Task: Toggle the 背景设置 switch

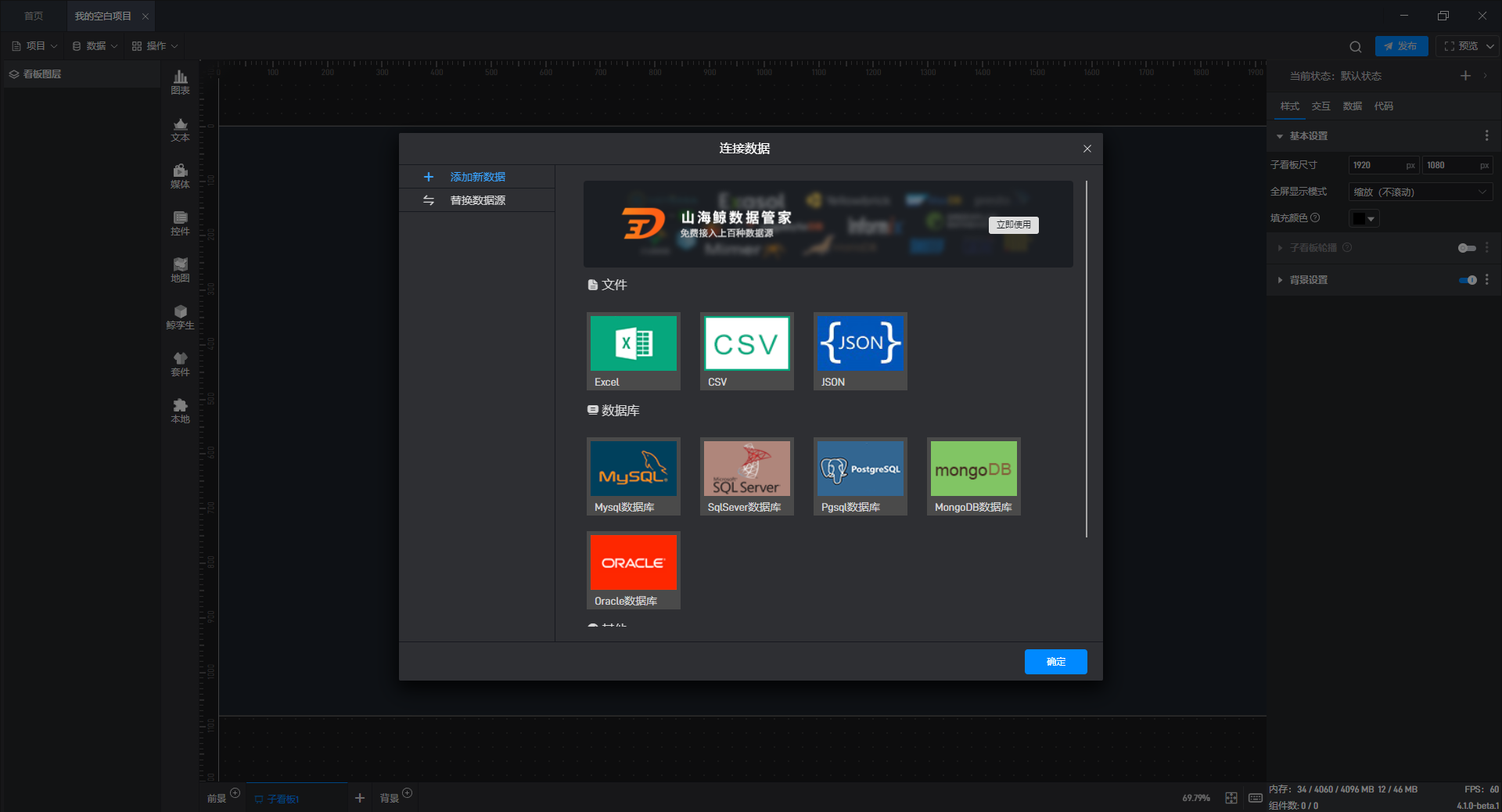Action: [1468, 280]
